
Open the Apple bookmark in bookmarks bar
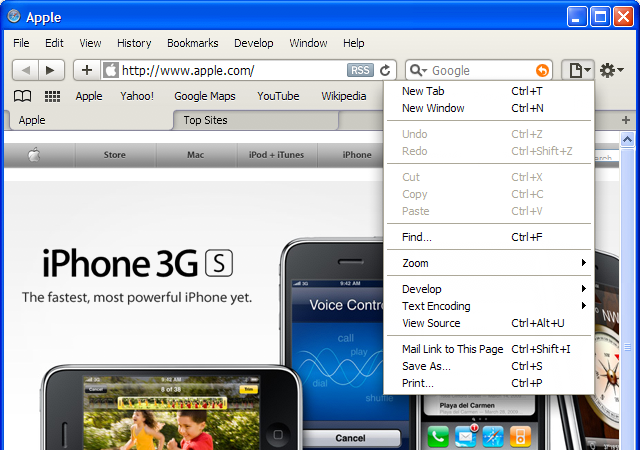point(89,96)
